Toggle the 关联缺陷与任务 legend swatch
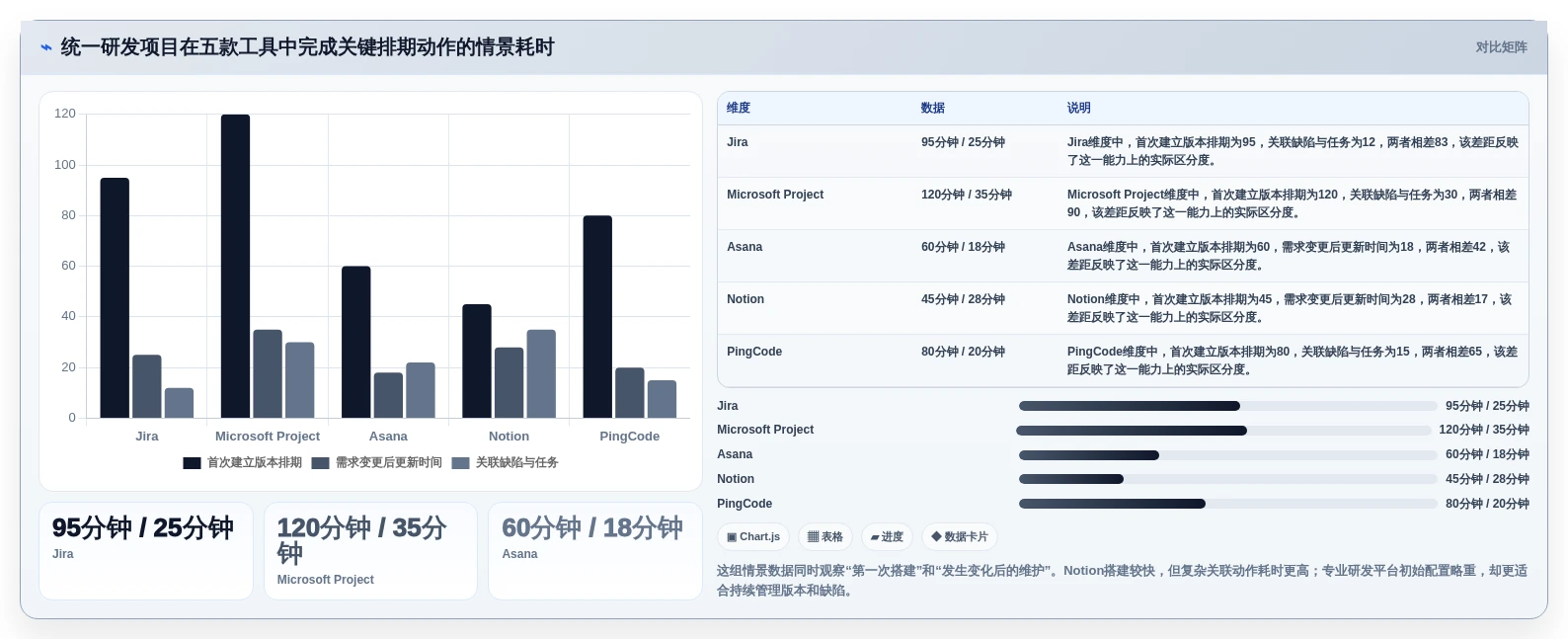The image size is (1568, 639). point(460,463)
